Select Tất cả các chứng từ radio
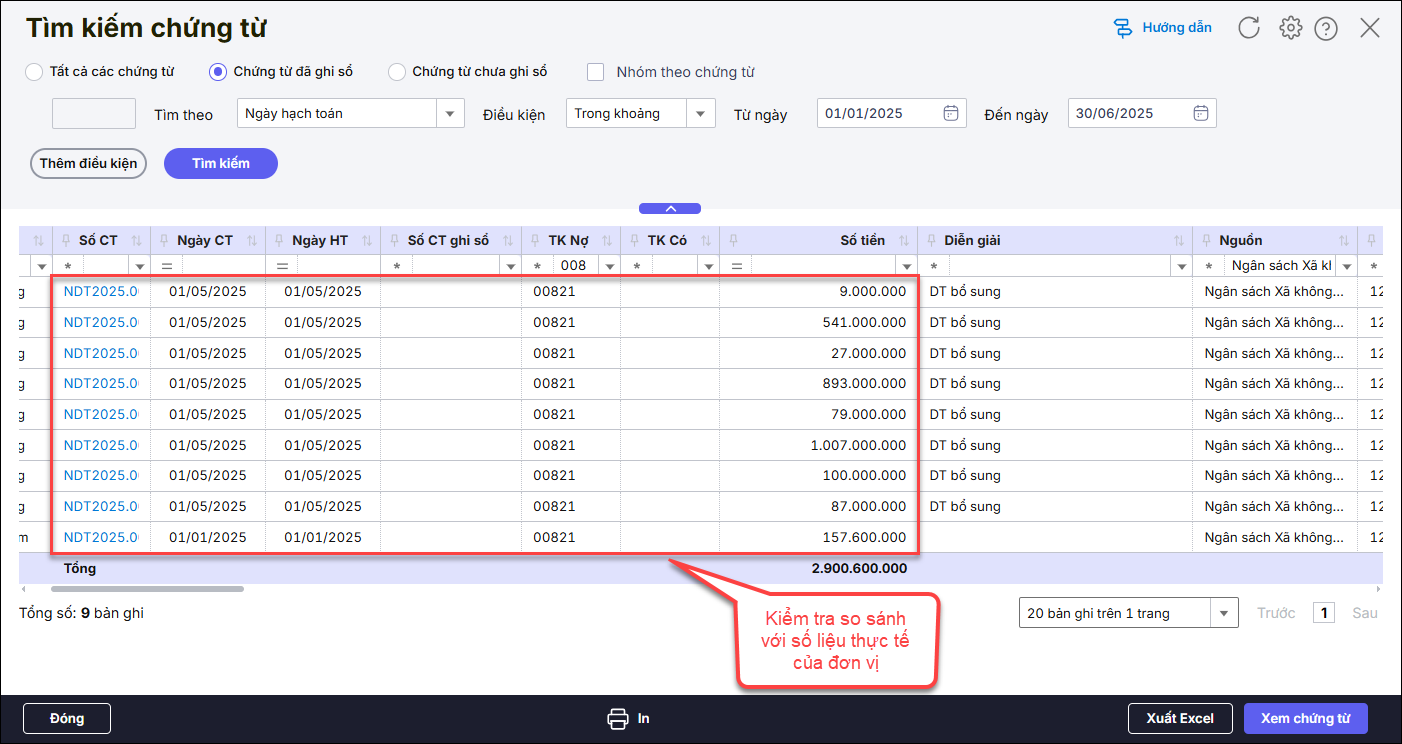The height and width of the screenshot is (744, 1402). (34, 72)
